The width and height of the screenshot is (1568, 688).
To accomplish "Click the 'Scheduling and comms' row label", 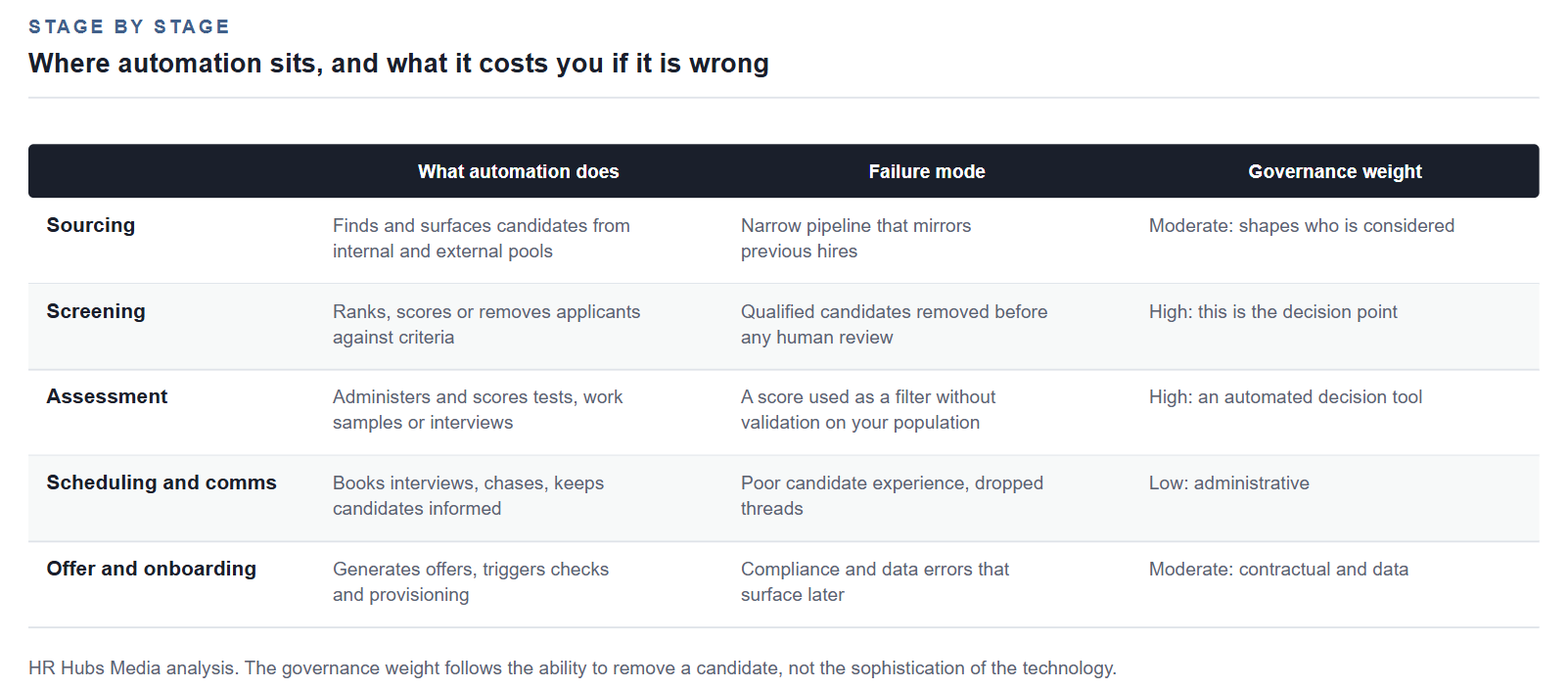I will tap(161, 482).
